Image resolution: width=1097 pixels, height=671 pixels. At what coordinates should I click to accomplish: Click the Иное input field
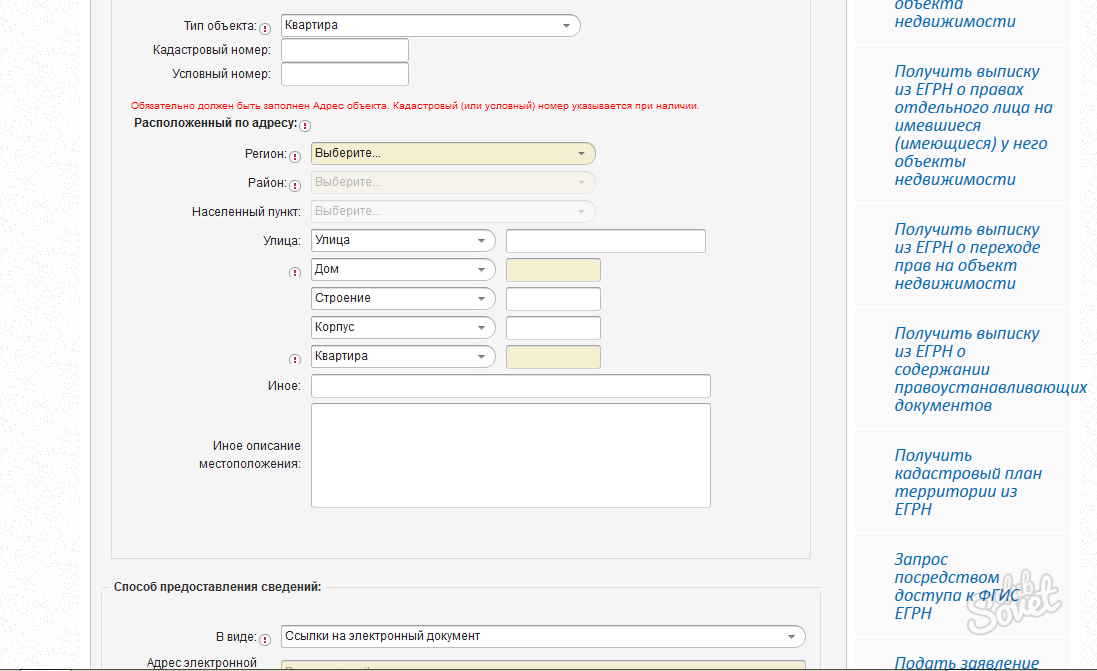coord(511,386)
